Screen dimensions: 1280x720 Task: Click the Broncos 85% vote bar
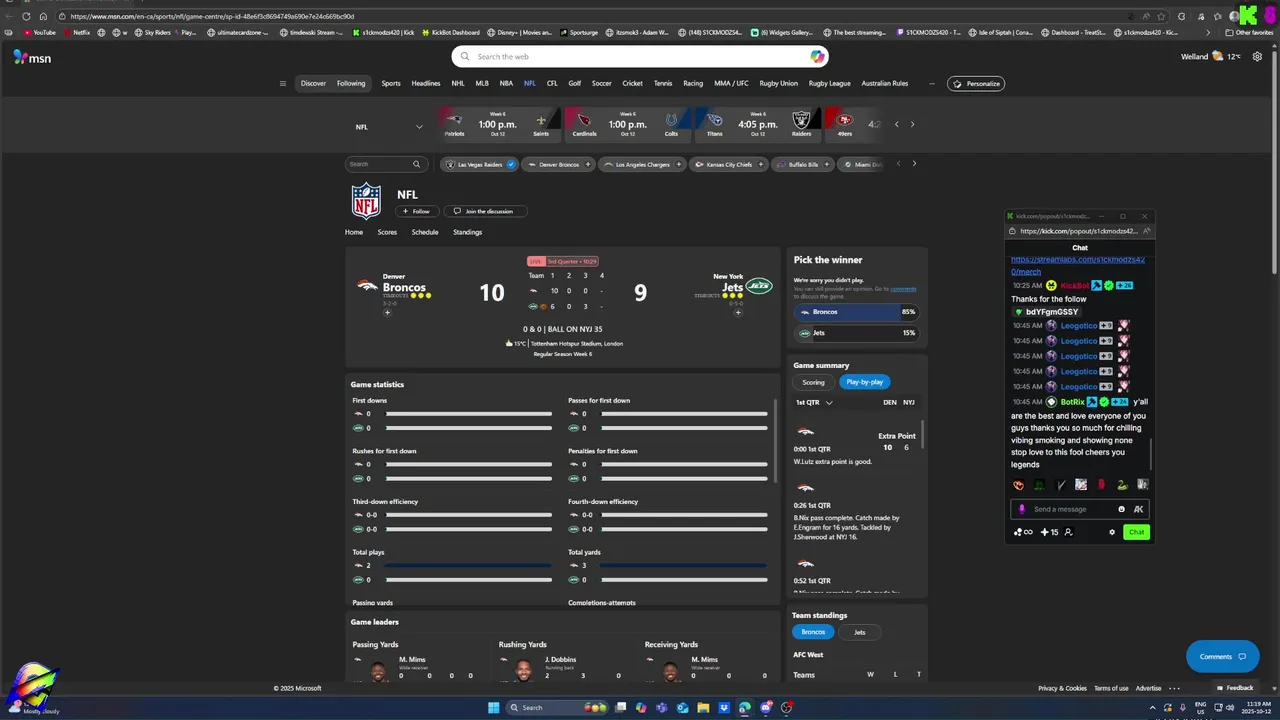click(x=856, y=312)
